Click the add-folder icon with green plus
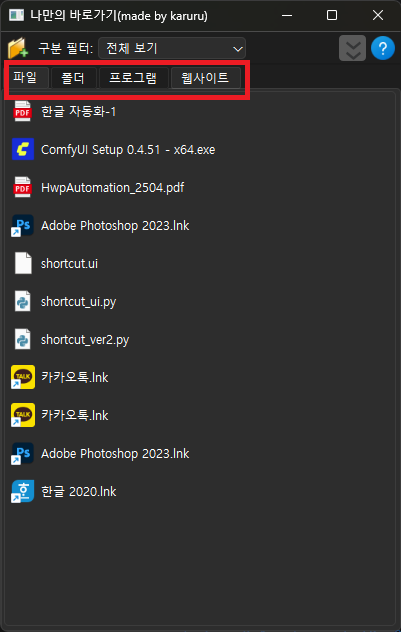The width and height of the screenshot is (401, 632). pyautogui.click(x=18, y=48)
